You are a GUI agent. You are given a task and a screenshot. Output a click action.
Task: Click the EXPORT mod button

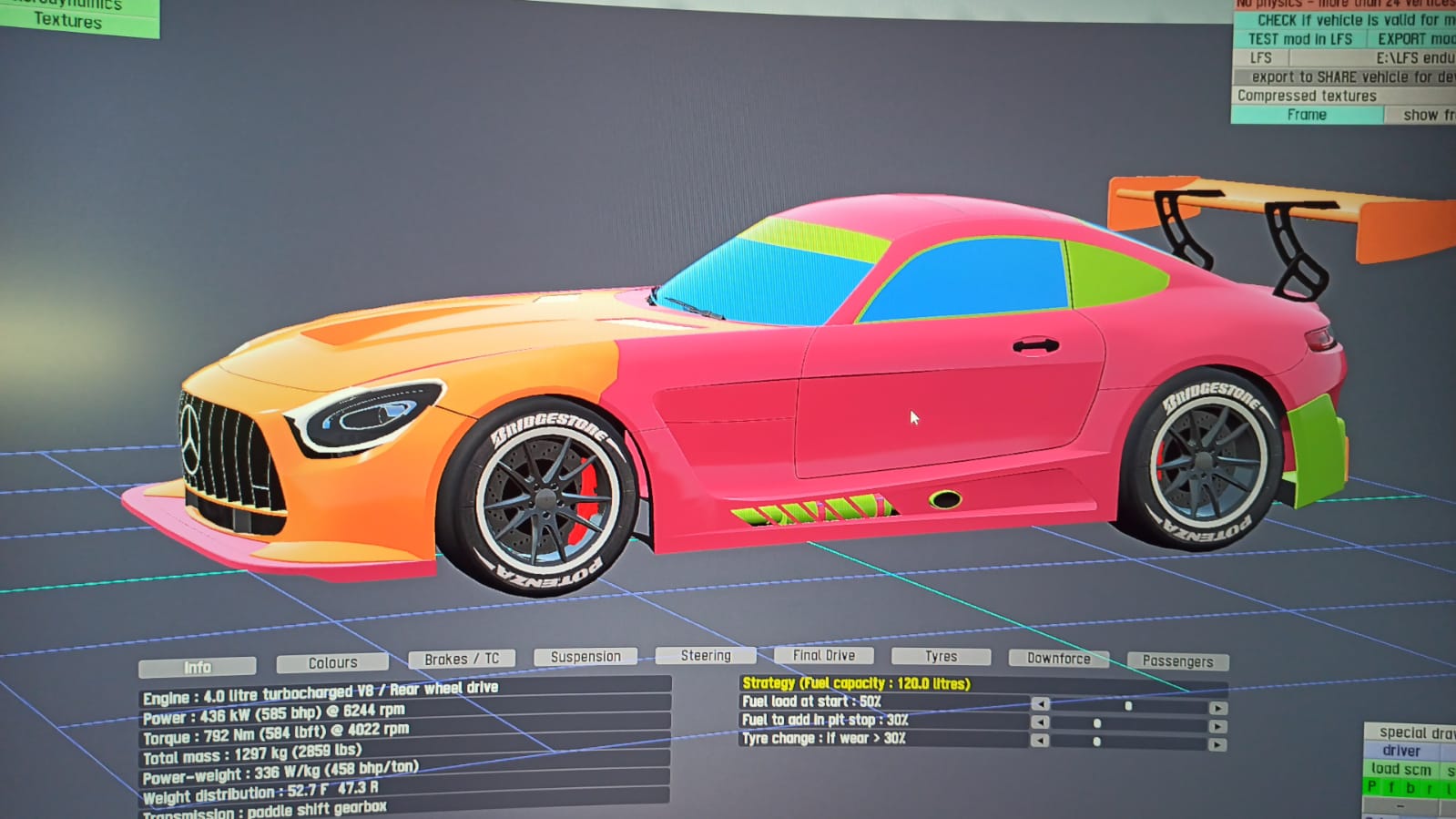click(x=1411, y=39)
